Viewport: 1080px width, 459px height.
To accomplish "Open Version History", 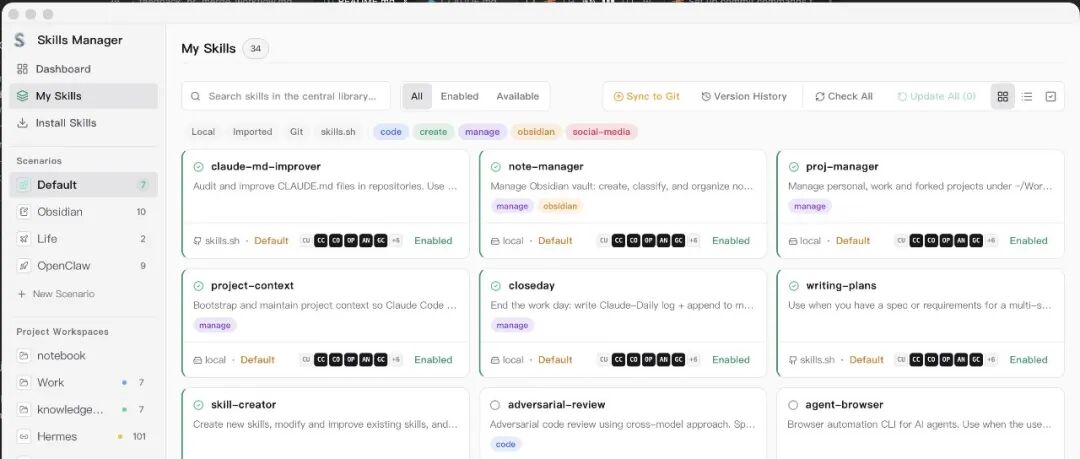I will (744, 96).
